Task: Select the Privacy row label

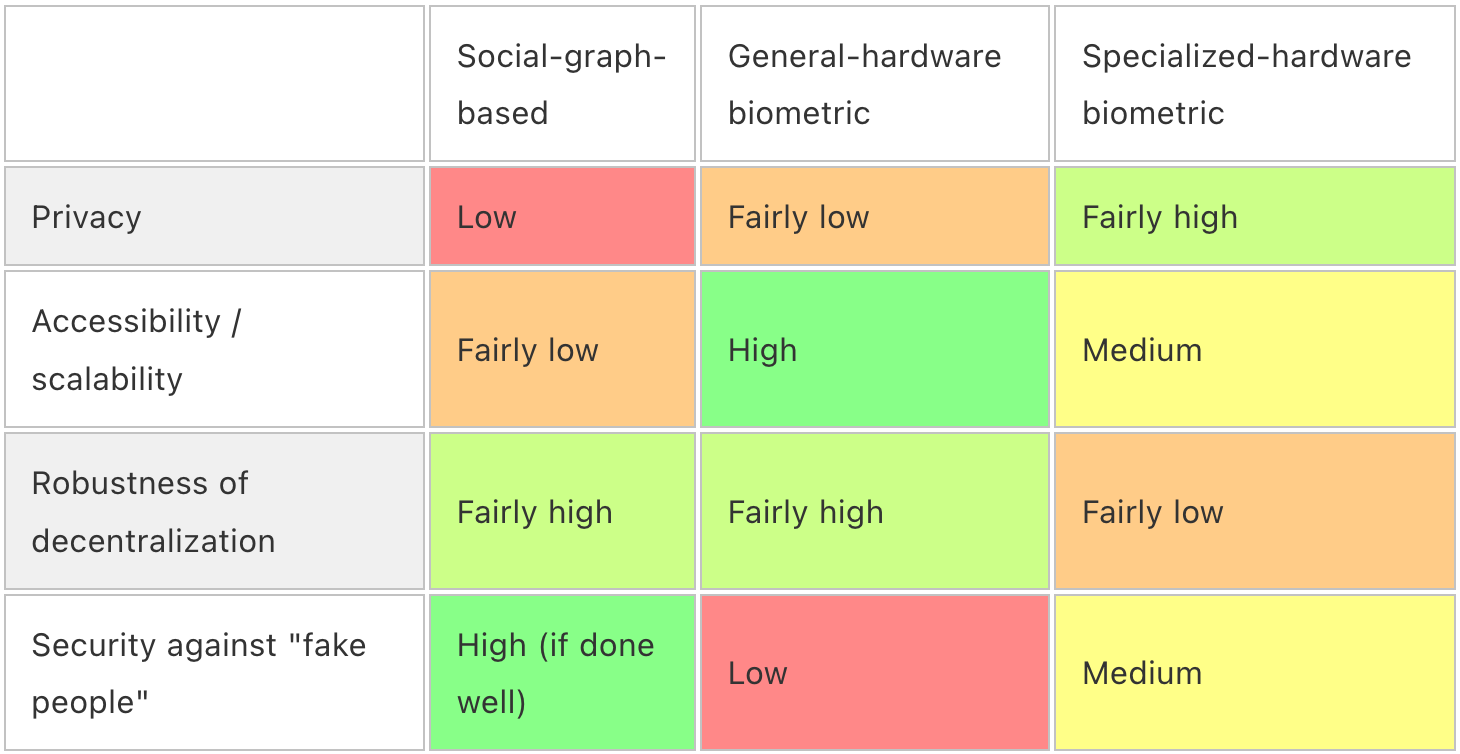Action: (214, 217)
